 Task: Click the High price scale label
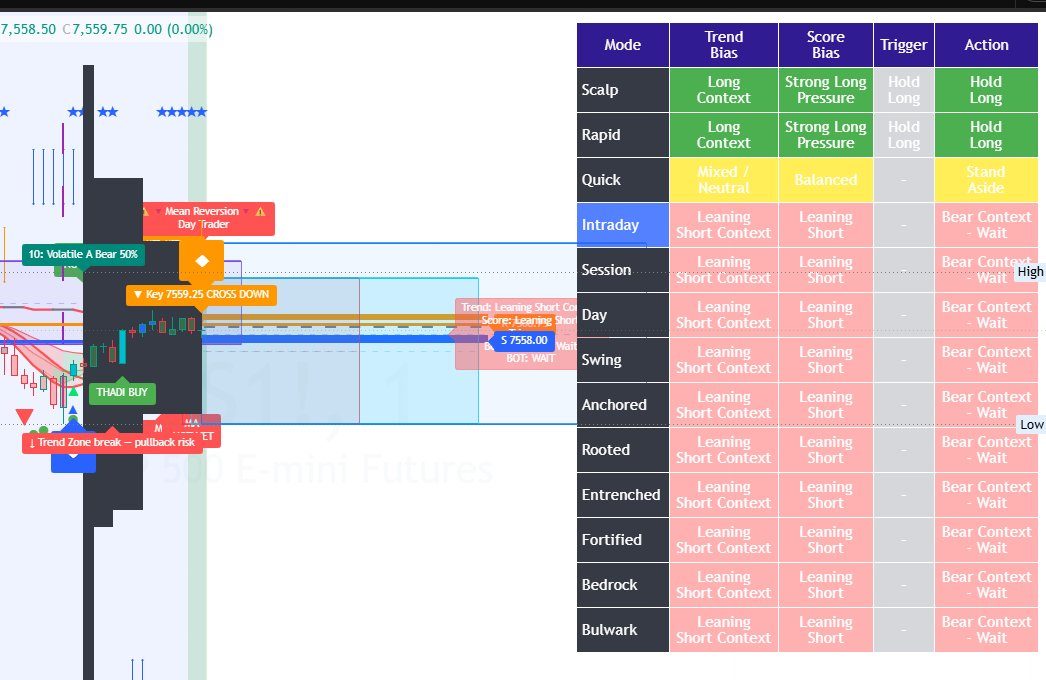pyautogui.click(x=1029, y=272)
